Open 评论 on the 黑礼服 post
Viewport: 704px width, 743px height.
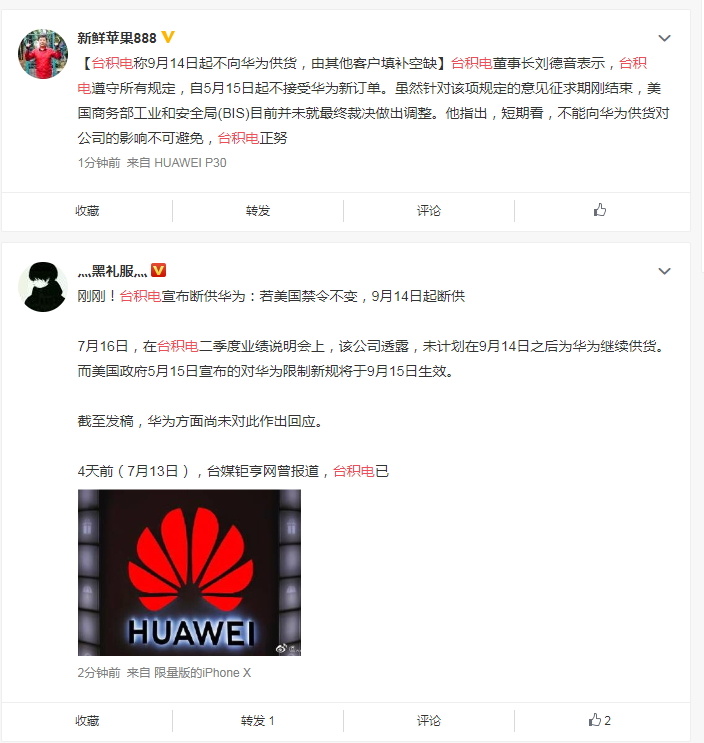pyautogui.click(x=429, y=721)
